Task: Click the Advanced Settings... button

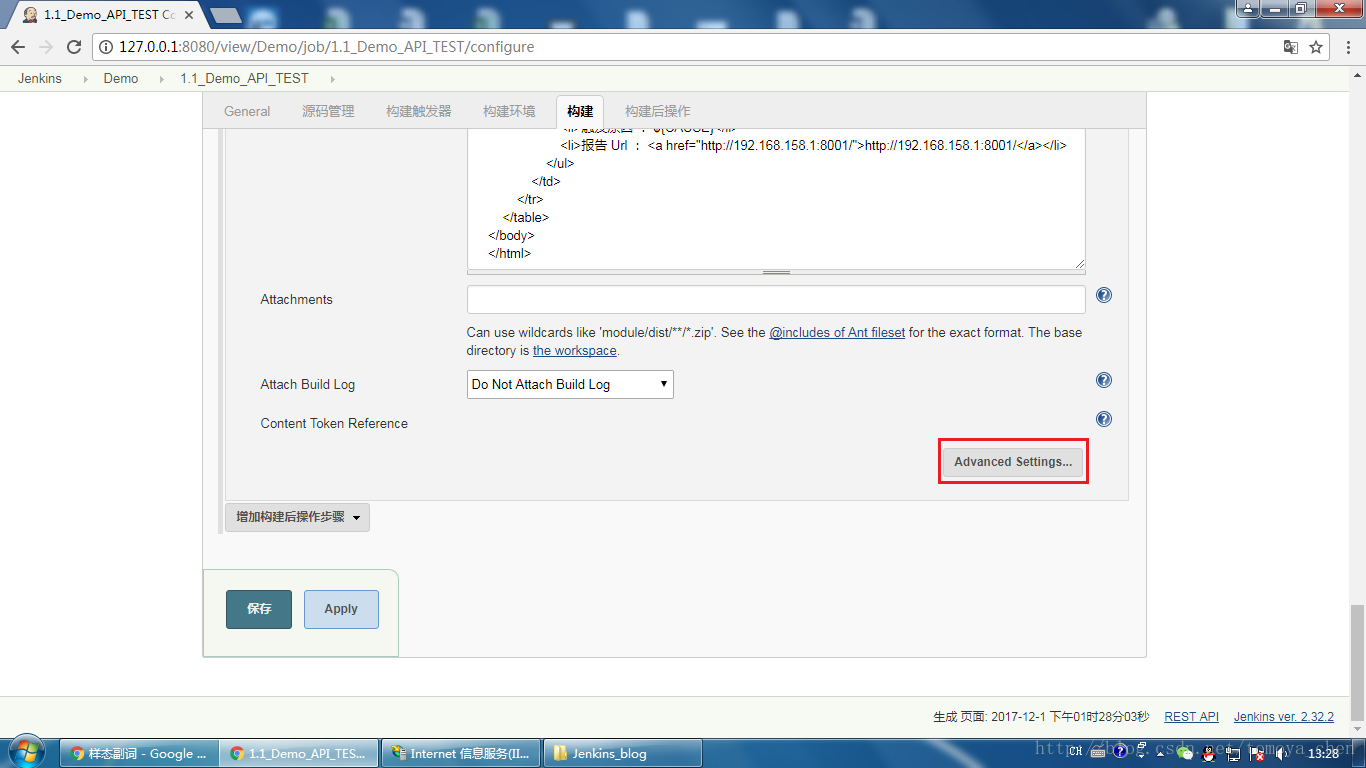Action: pos(1013,462)
